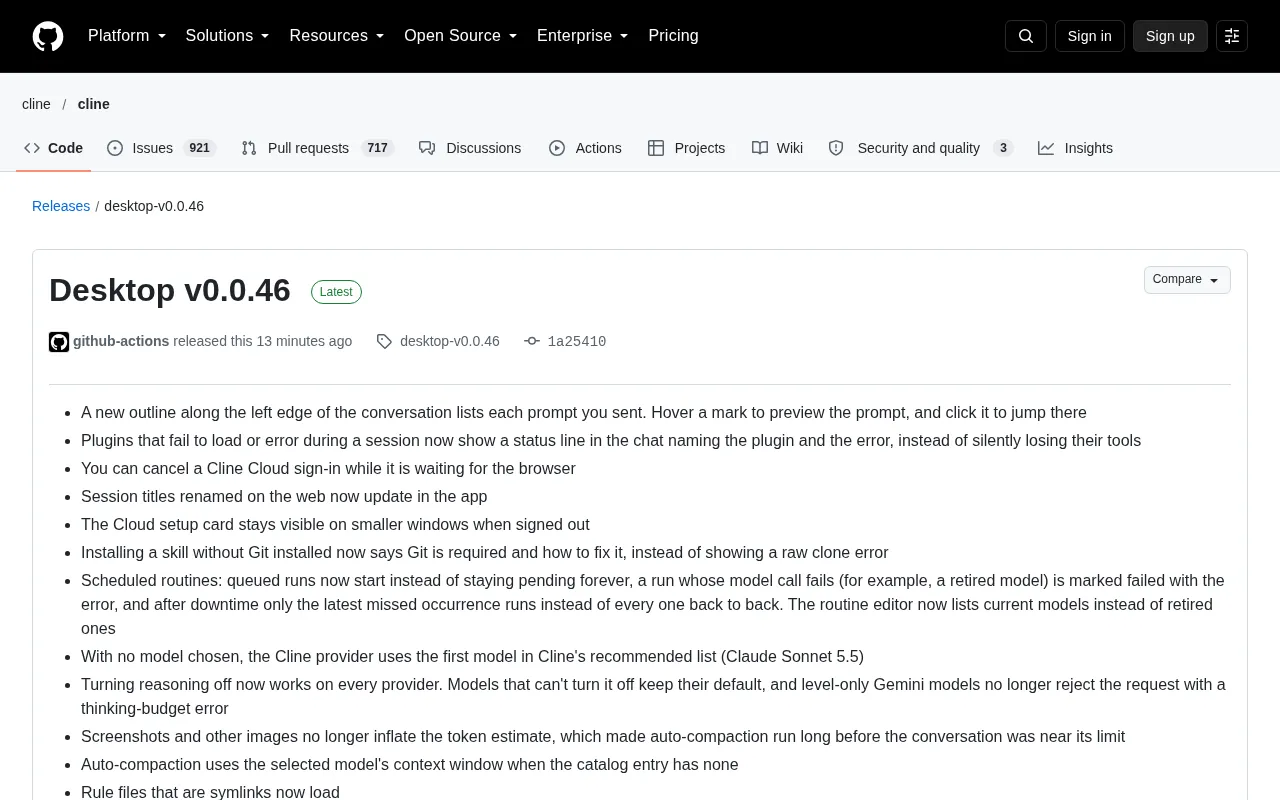Expand the Platform menu
The width and height of the screenshot is (1280, 800).
(127, 36)
